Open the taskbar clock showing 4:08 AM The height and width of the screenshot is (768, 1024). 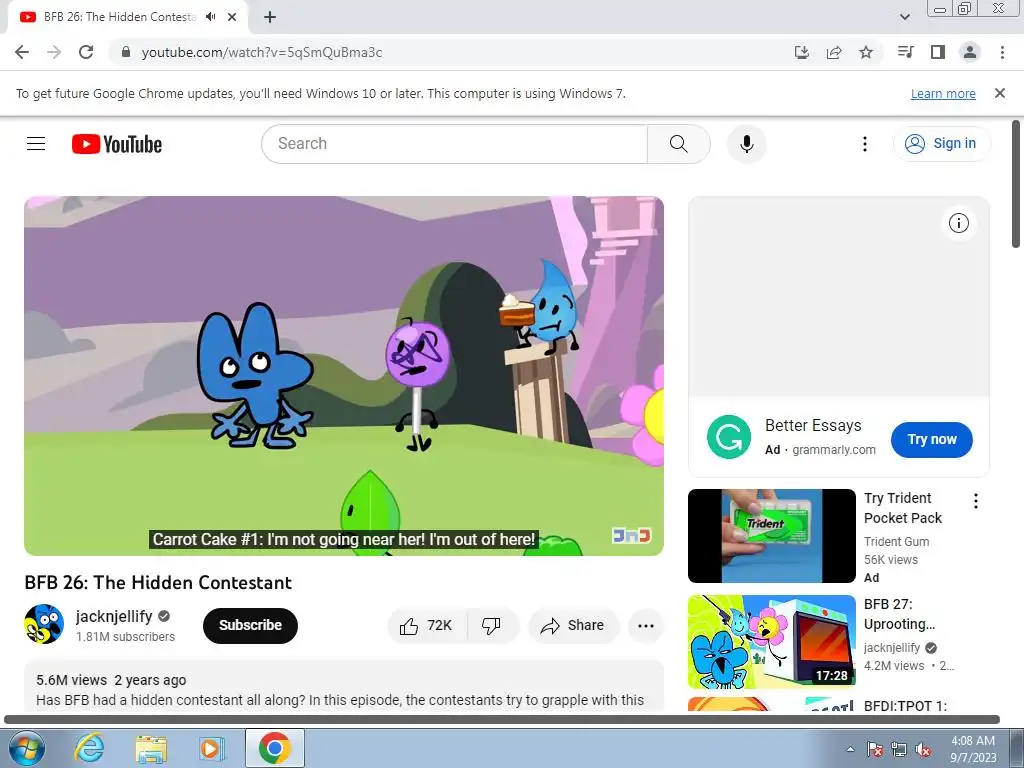coord(973,748)
